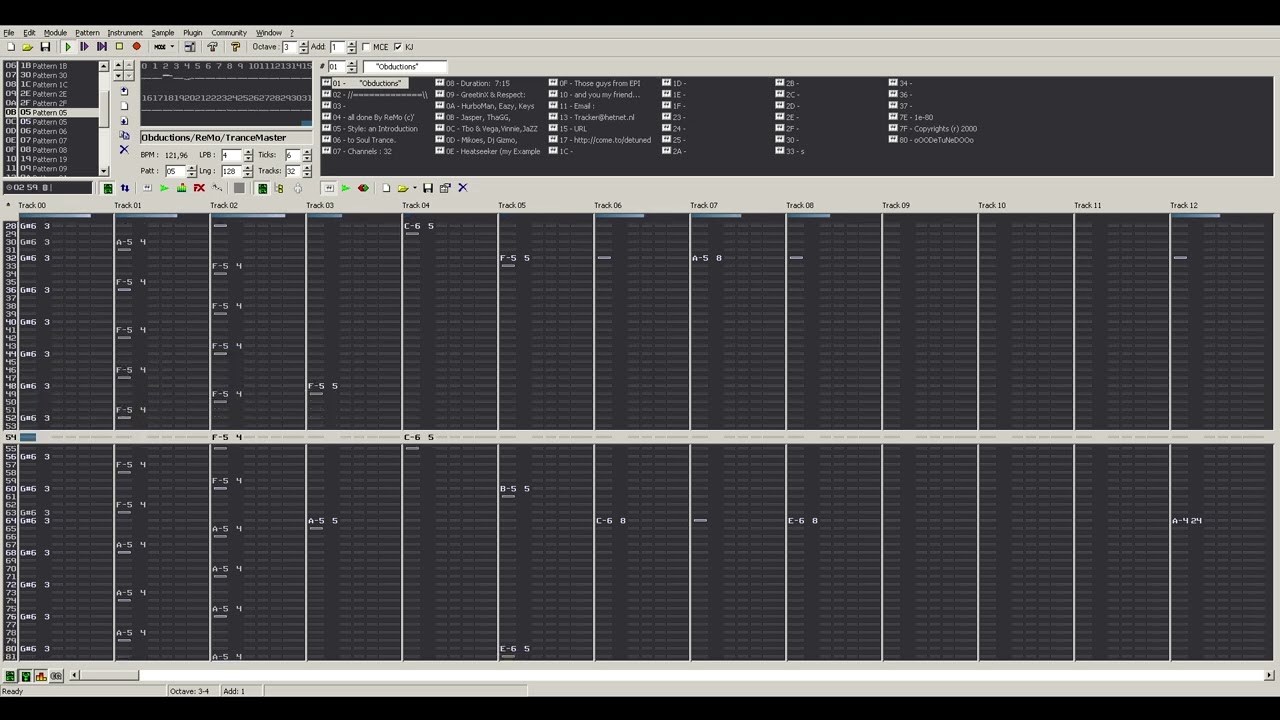1280x720 pixels.
Task: Select sequence row 06 Pattern 06
Action: (x=52, y=131)
